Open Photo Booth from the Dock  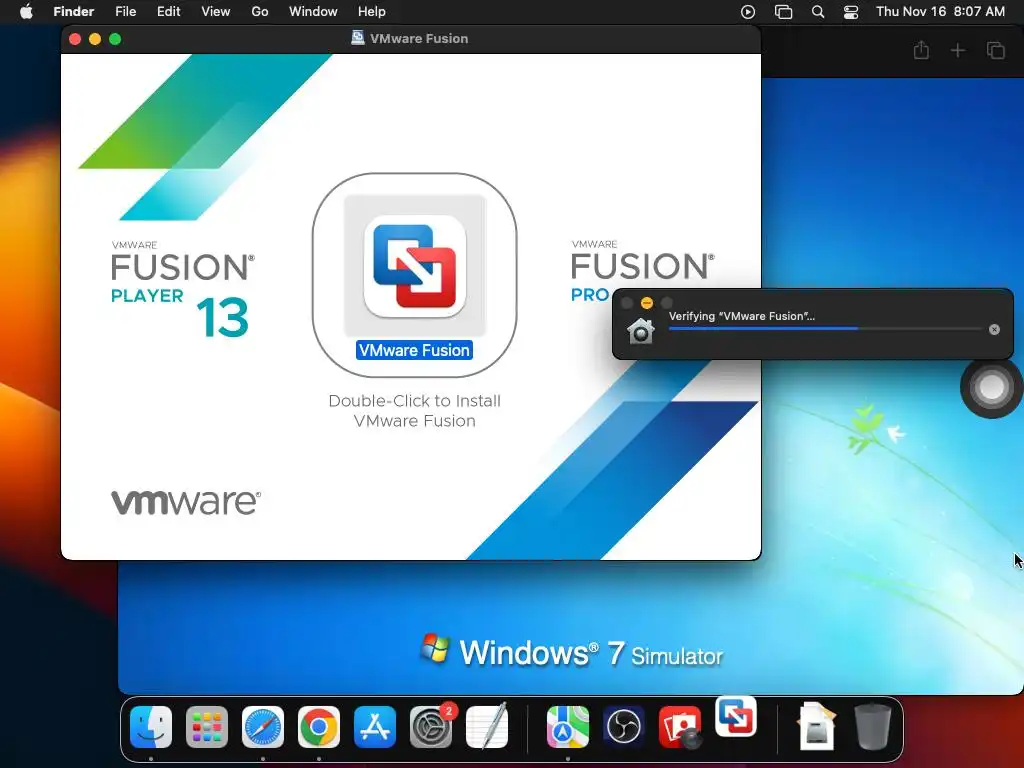pyautogui.click(x=680, y=727)
